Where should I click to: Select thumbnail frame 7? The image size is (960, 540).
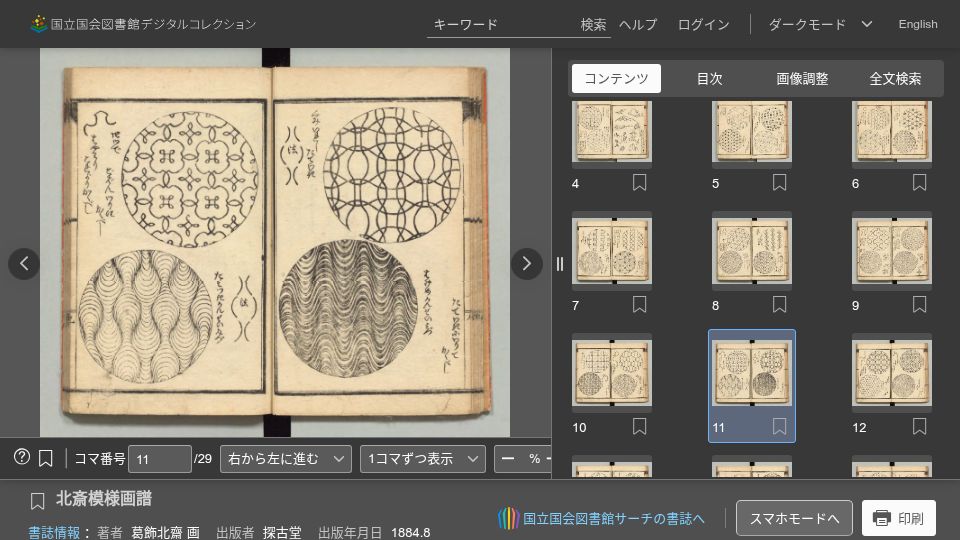[x=612, y=250]
